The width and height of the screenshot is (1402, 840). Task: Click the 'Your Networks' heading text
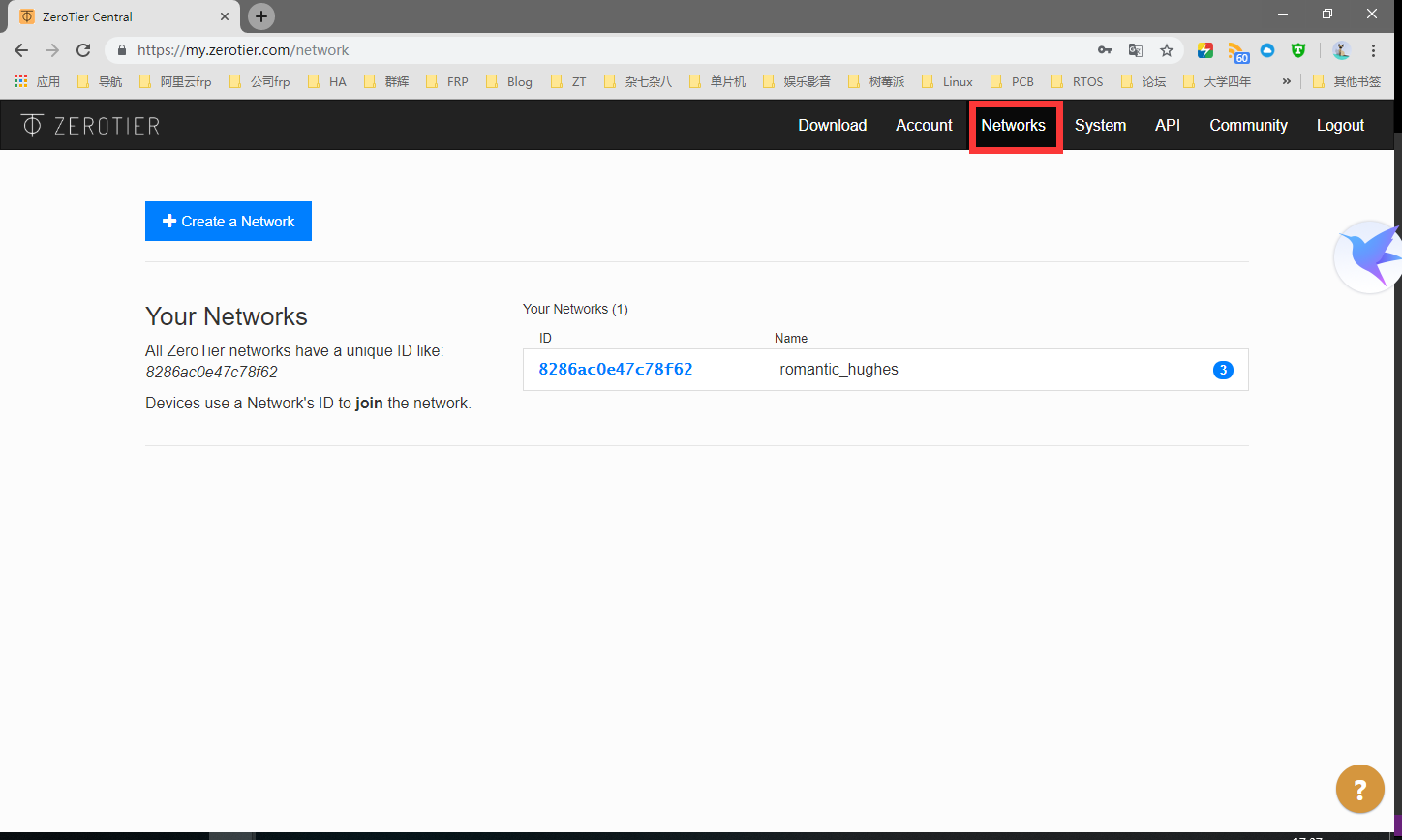pos(227,316)
